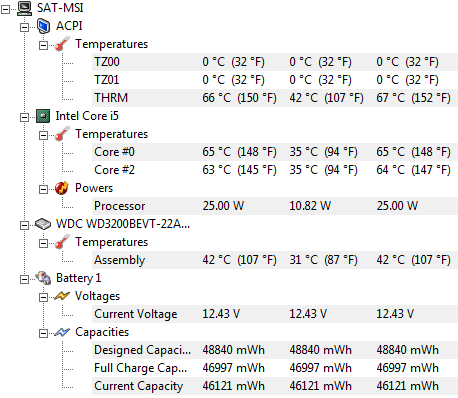This screenshot has height=398, width=458.
Task: Click the Powers flame icon
Action: pos(62,188)
